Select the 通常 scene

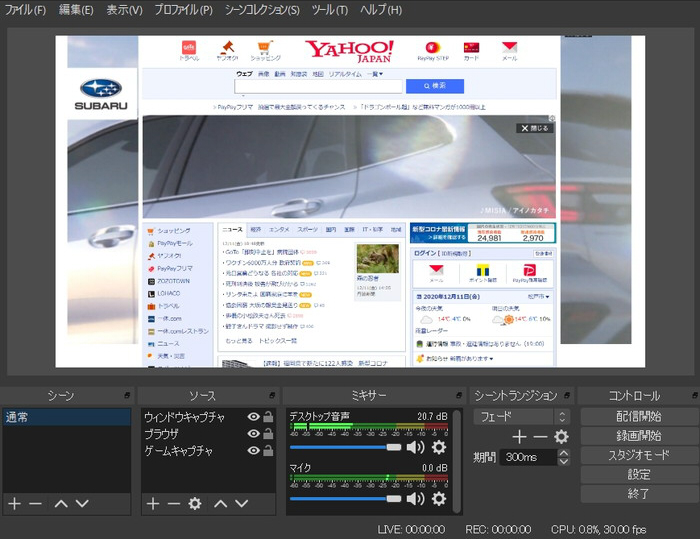[x=67, y=417]
